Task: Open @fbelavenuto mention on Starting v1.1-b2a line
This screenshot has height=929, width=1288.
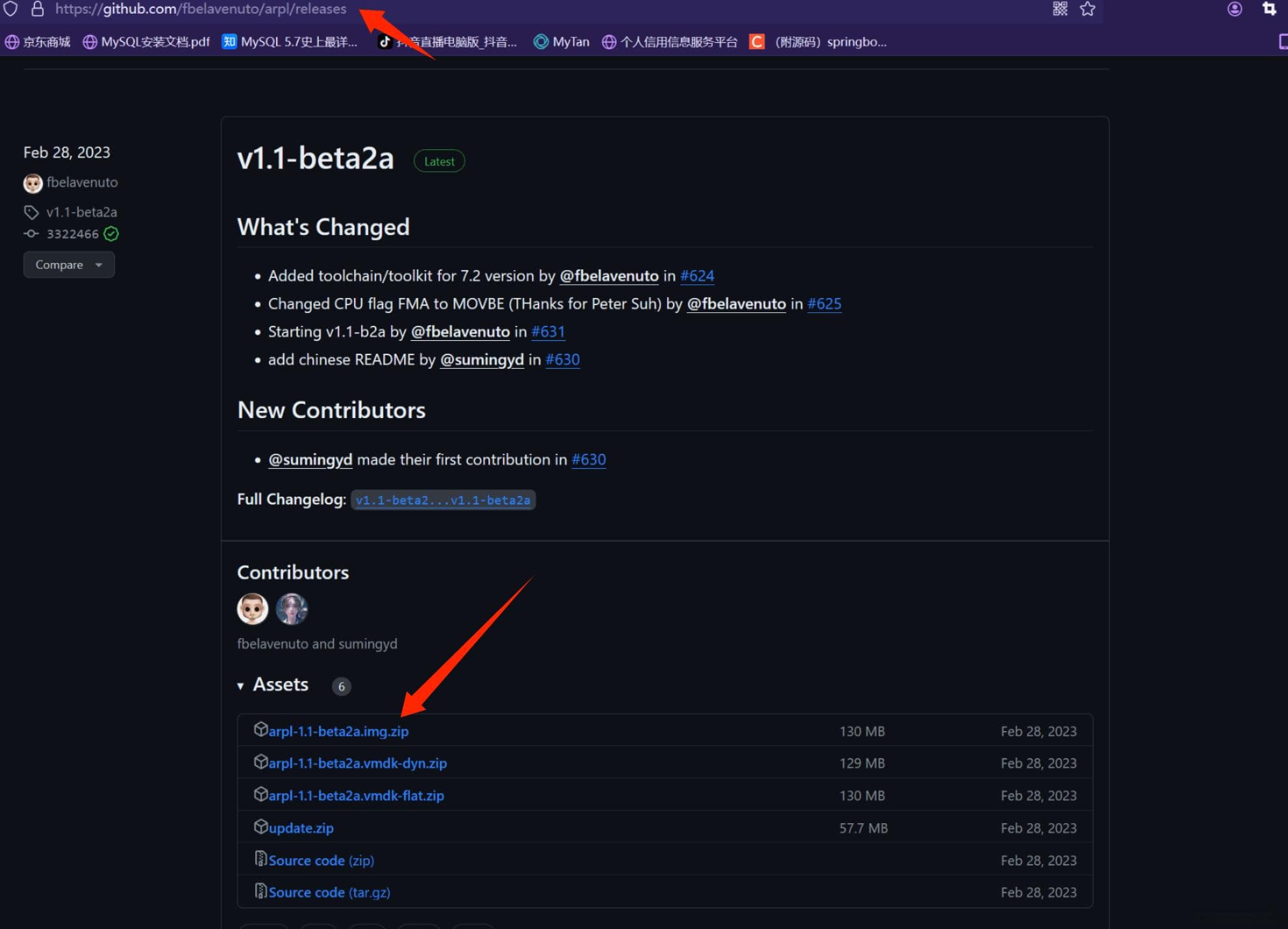Action: coord(461,332)
